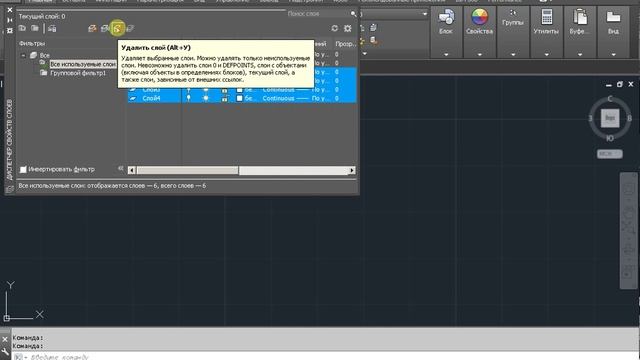Click layer list scrollbar left arrow

(131, 170)
